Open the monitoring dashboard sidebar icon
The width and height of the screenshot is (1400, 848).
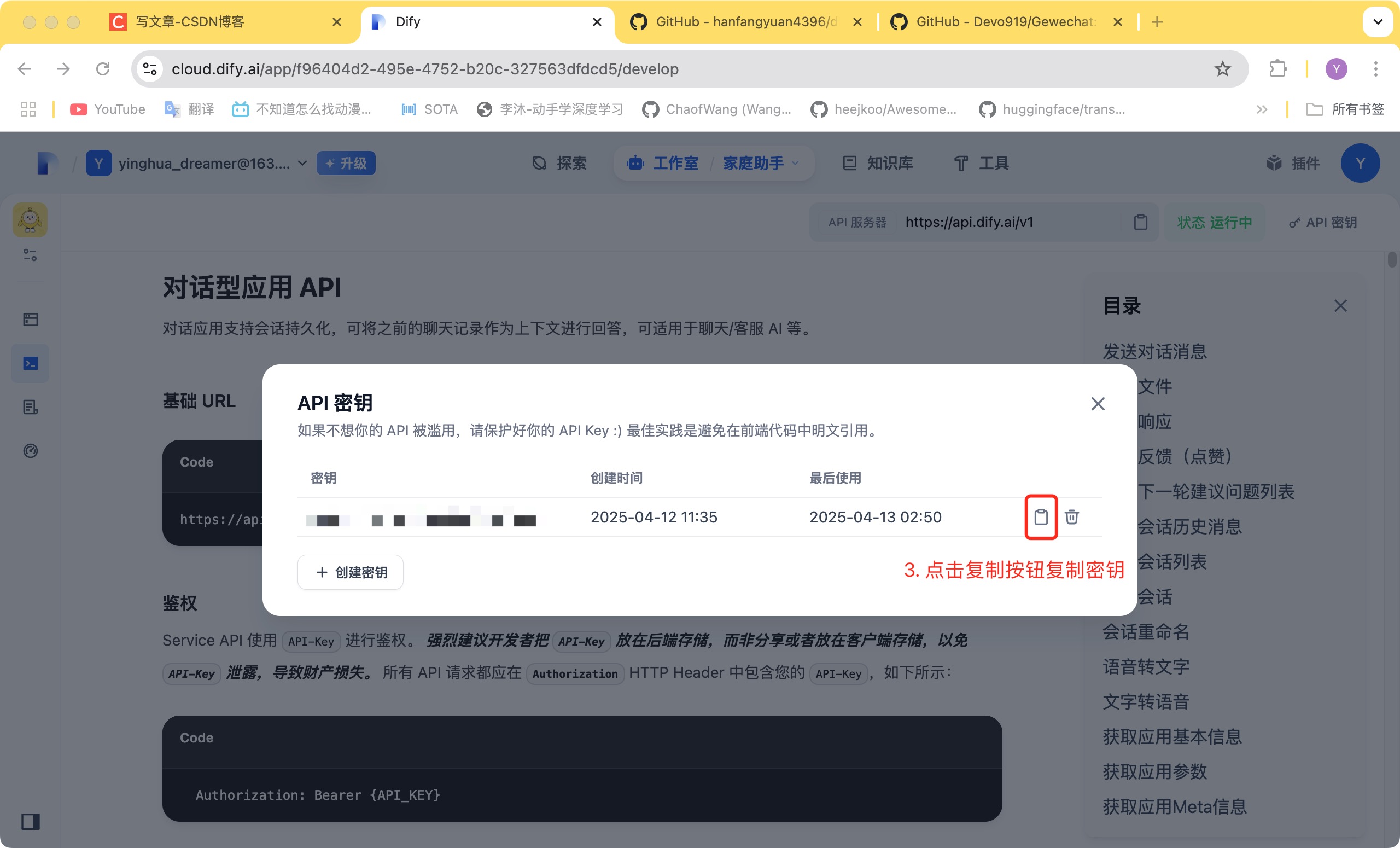(30, 451)
